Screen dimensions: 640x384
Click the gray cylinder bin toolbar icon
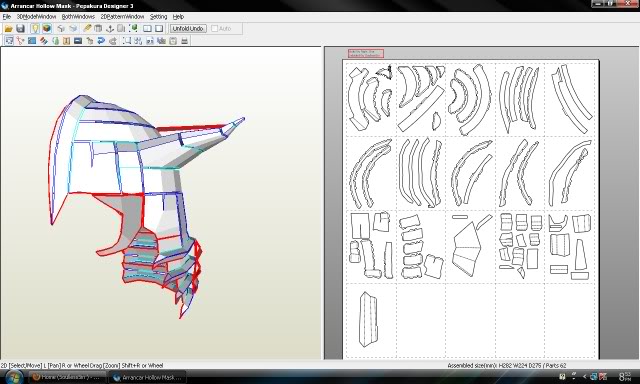pyautogui.click(x=98, y=29)
